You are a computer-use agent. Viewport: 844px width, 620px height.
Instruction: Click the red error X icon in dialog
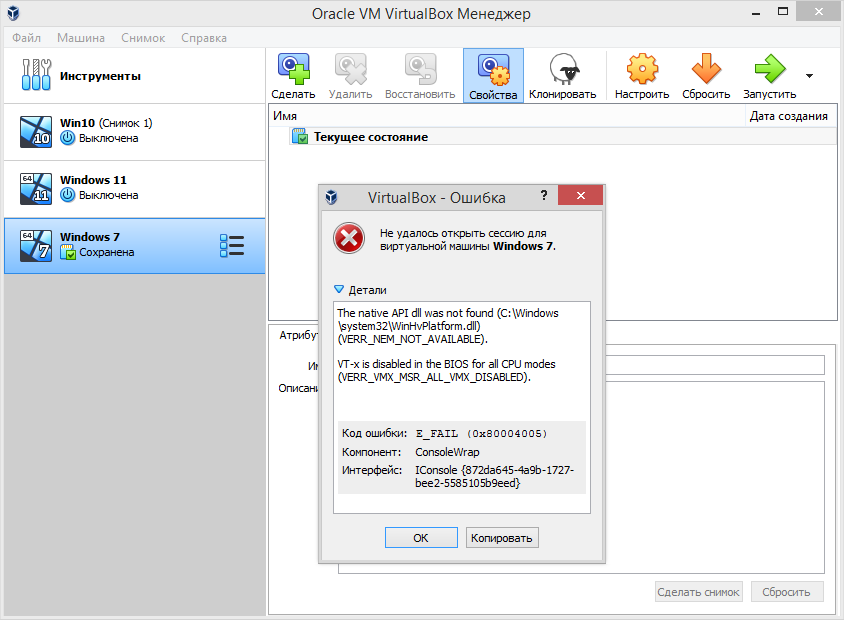click(x=349, y=238)
